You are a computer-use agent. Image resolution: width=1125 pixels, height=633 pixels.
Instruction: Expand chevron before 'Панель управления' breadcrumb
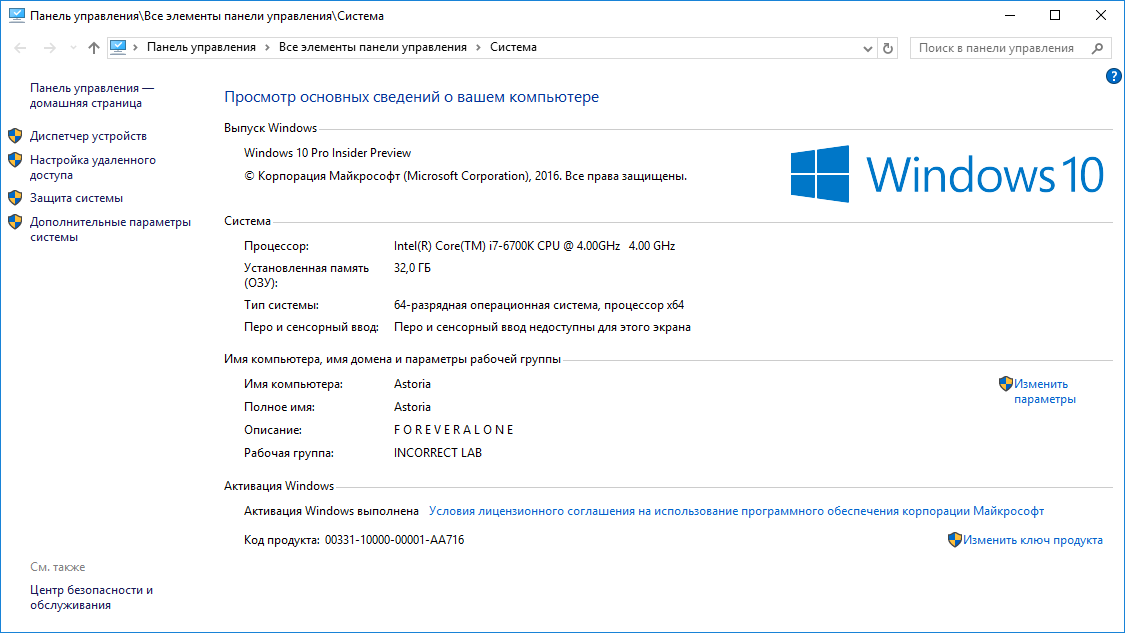coord(135,47)
